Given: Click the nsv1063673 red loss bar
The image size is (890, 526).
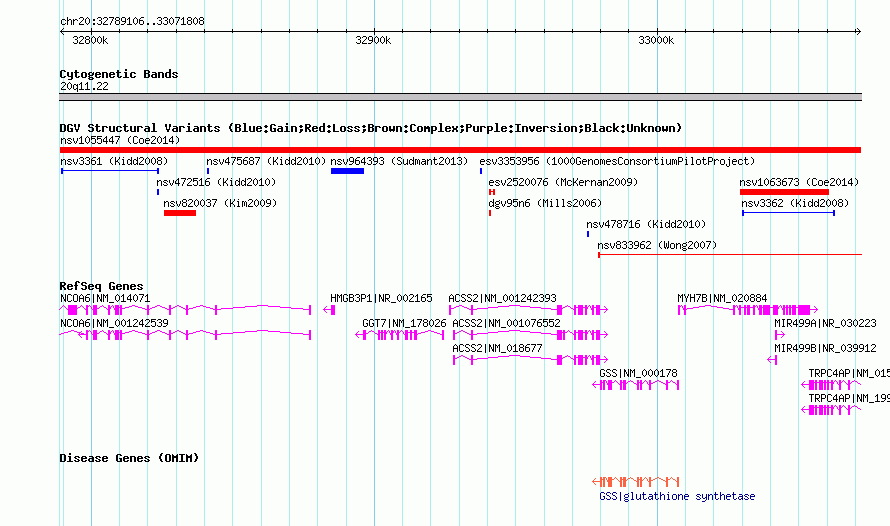Looking at the screenshot, I should (x=784, y=192).
